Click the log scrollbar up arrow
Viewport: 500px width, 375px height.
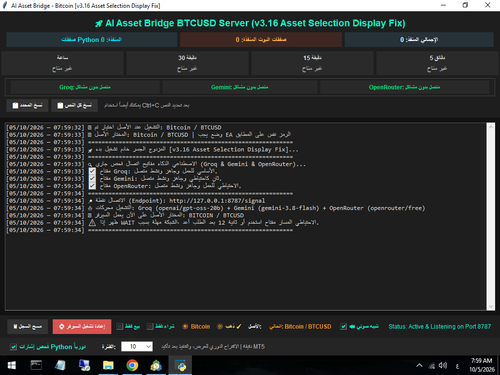[491, 128]
